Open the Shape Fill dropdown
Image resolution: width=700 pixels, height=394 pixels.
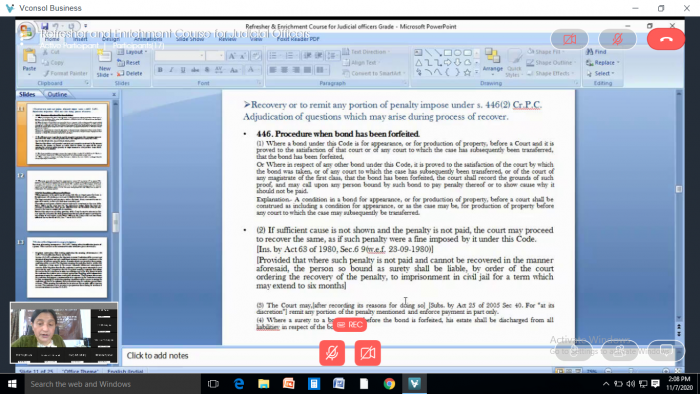coord(545,52)
